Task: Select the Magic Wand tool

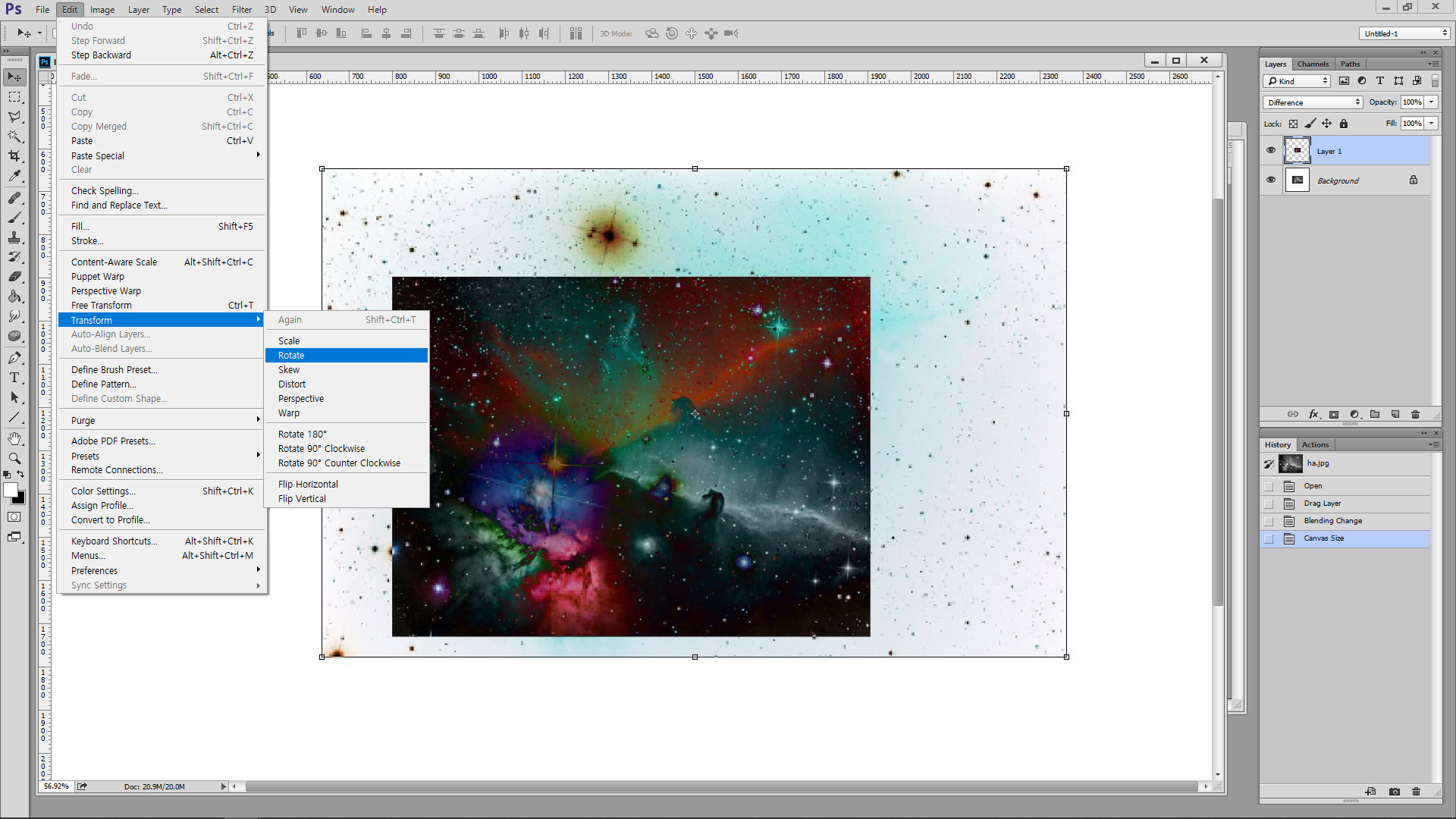Action: (14, 136)
